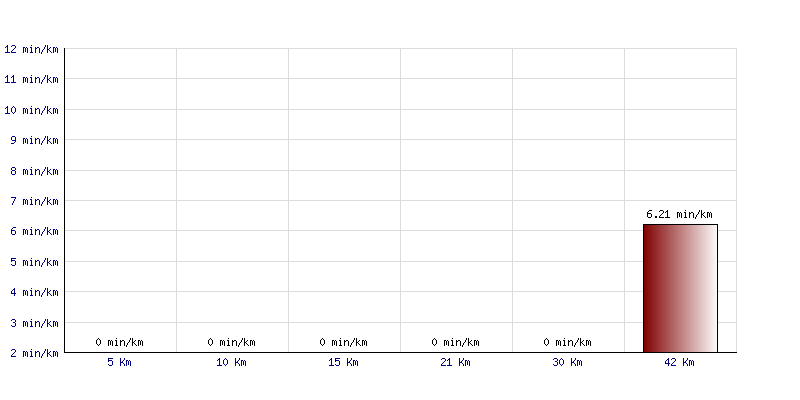Select the 6.21 min/km value label

pyautogui.click(x=679, y=215)
